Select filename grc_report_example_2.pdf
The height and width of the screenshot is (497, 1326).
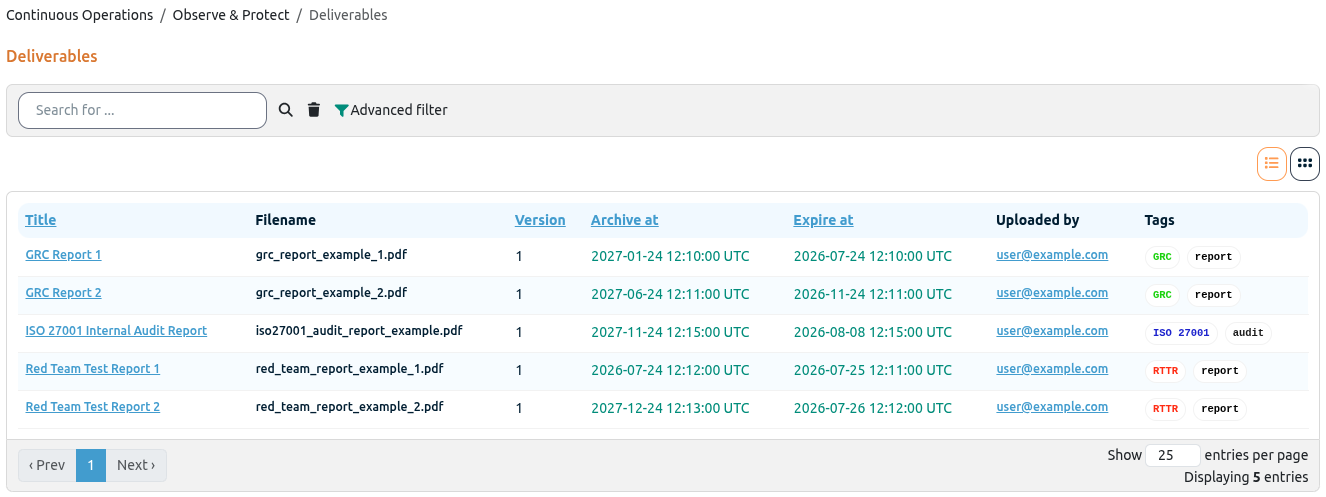[x=331, y=293]
